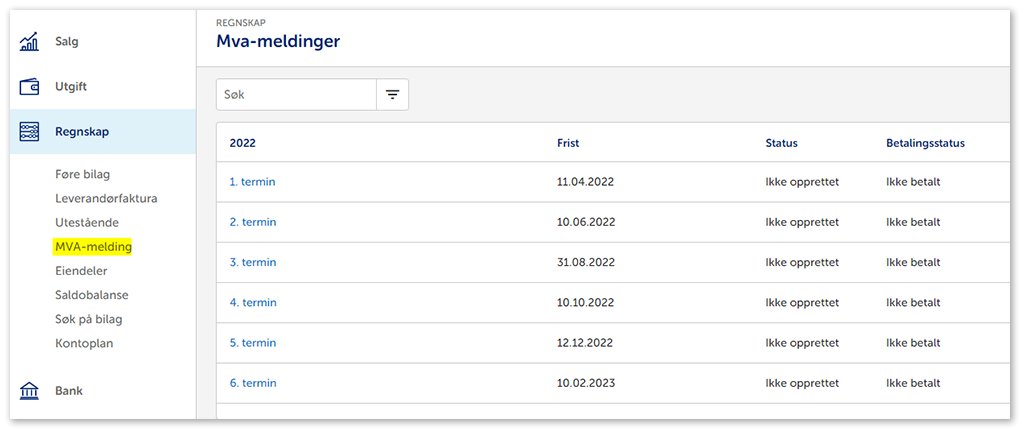Open the 3. termin link
The width and height of the screenshot is (1020, 429).
[x=253, y=262]
